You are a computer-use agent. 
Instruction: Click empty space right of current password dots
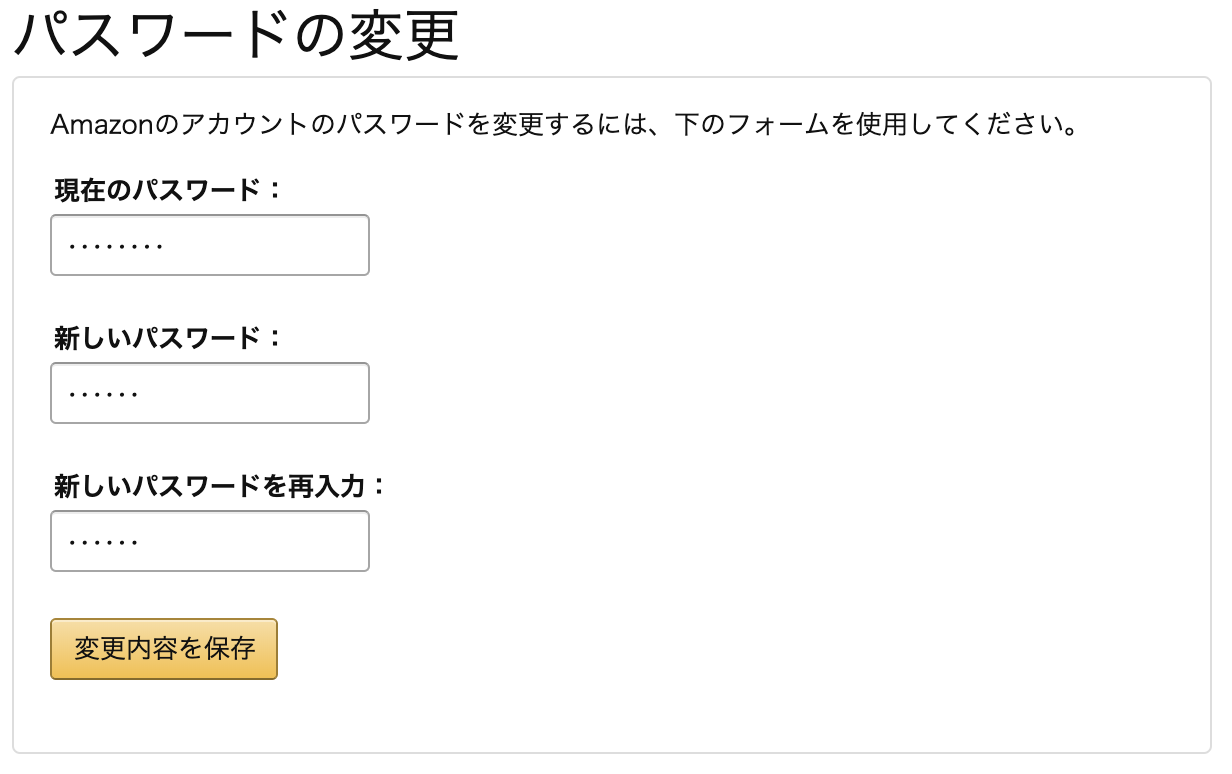tap(270, 245)
